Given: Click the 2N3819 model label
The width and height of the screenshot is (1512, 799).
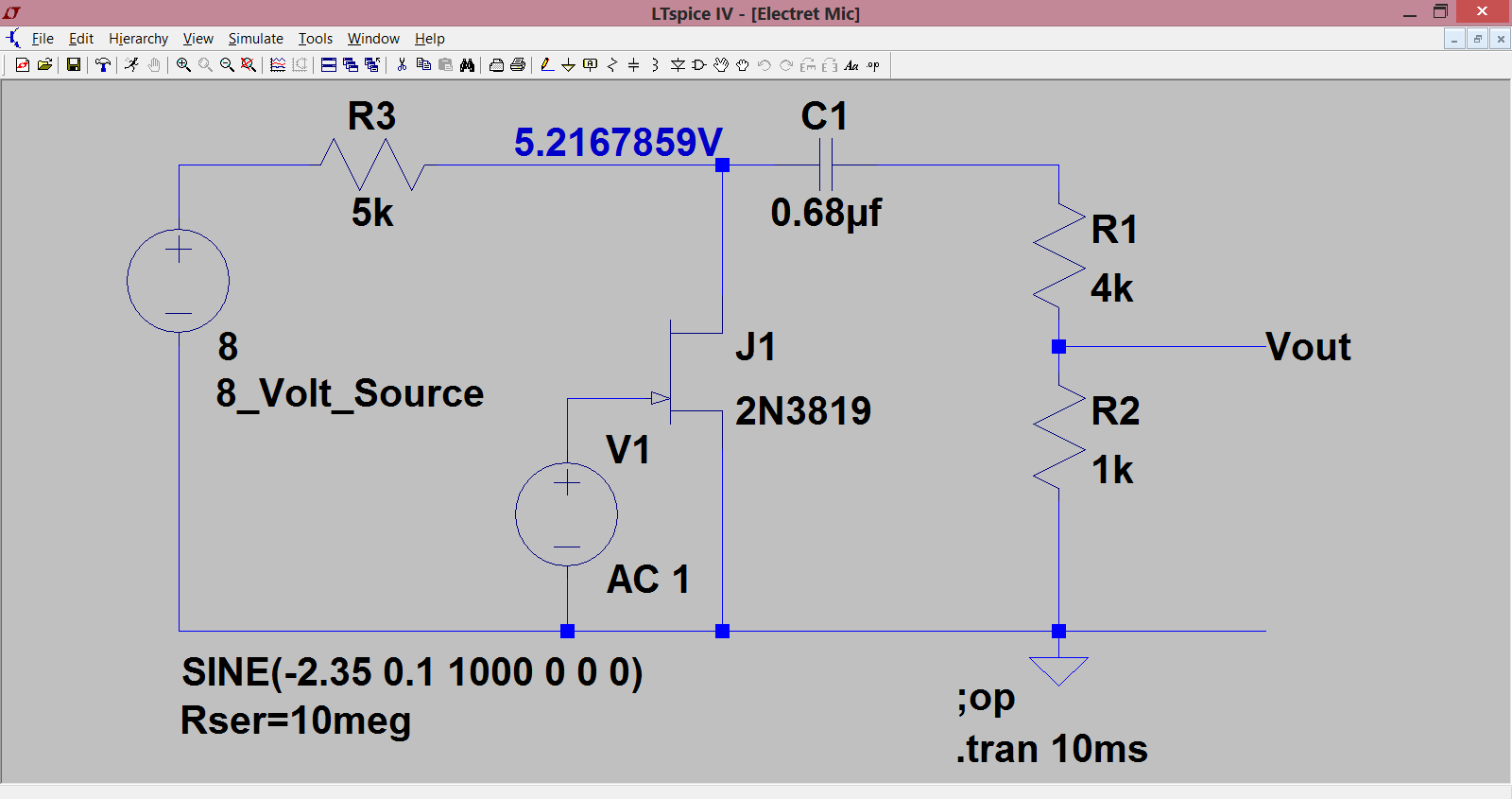Looking at the screenshot, I should 803,411.
